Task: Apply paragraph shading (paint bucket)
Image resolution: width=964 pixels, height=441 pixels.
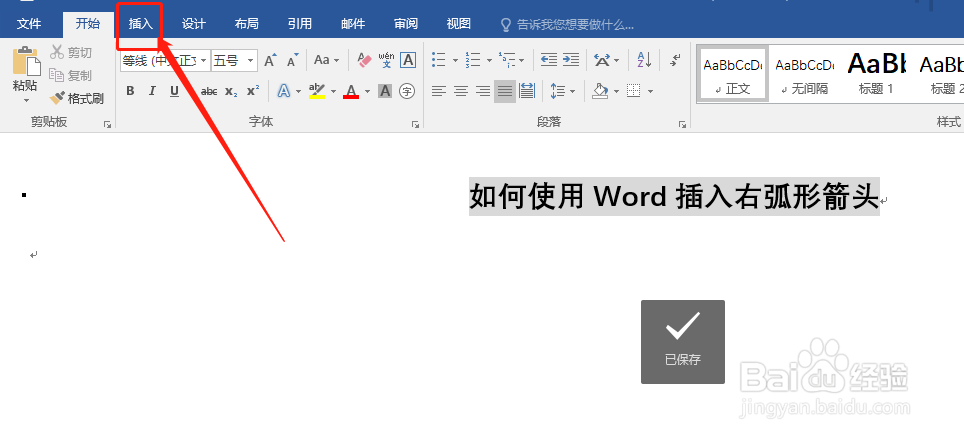Action: [x=600, y=91]
